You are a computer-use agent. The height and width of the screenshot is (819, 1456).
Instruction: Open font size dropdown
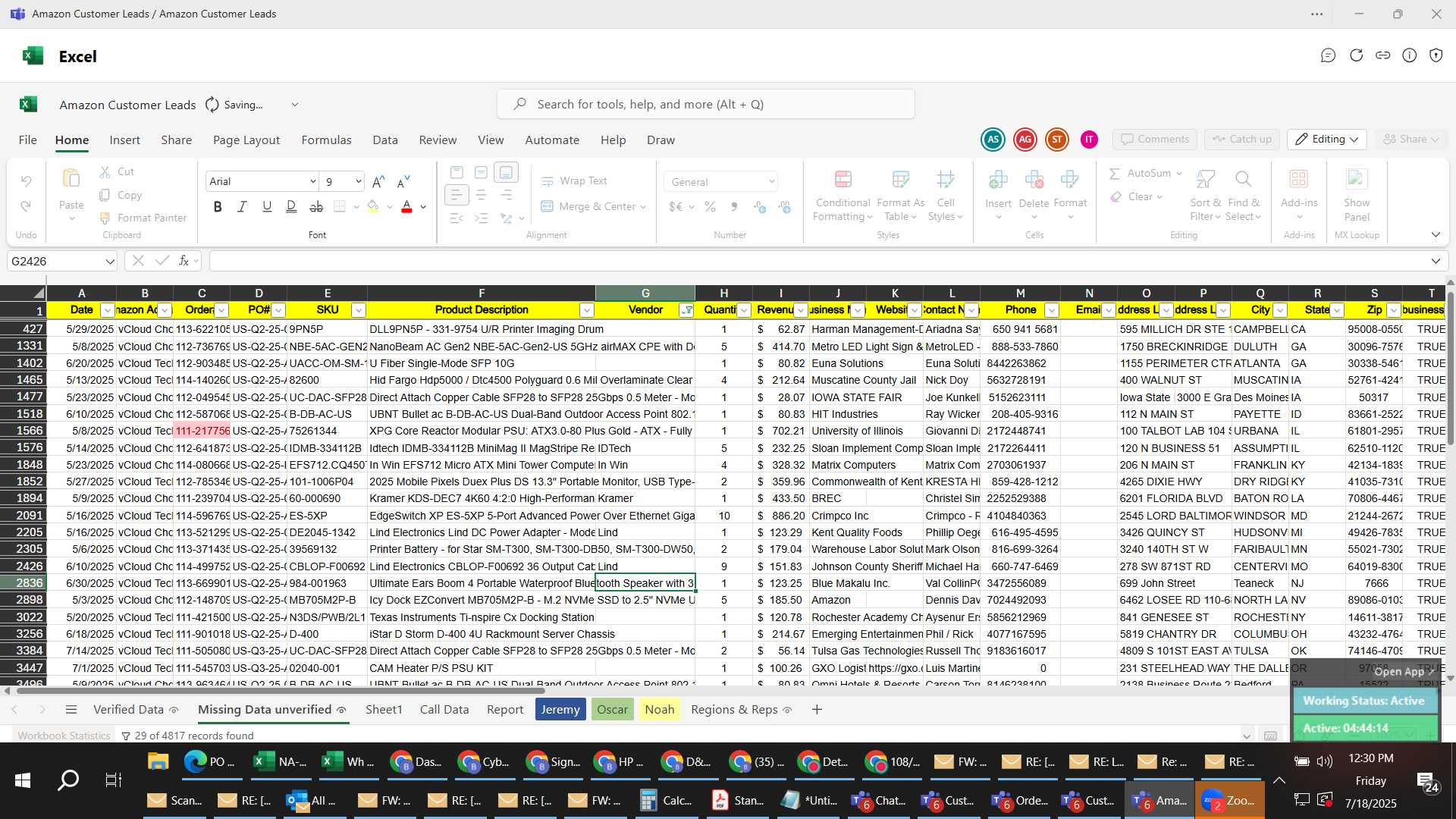point(358,182)
